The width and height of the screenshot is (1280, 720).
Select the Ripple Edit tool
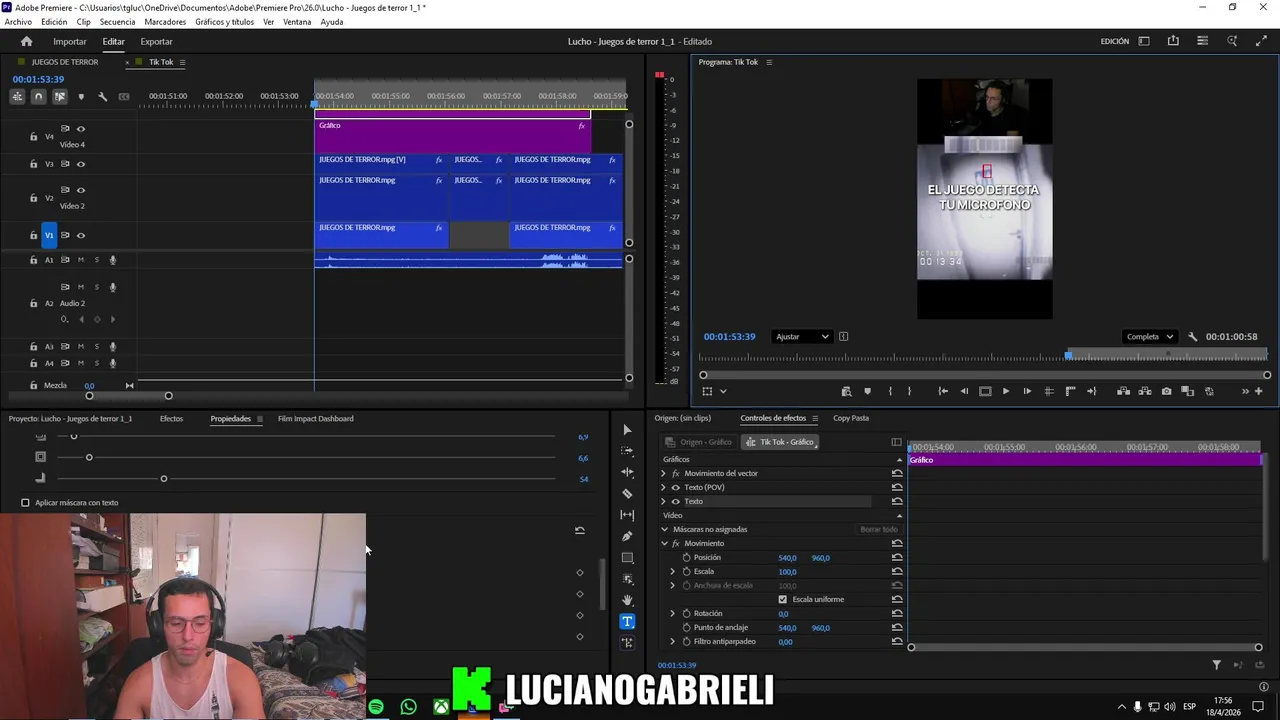[627, 472]
